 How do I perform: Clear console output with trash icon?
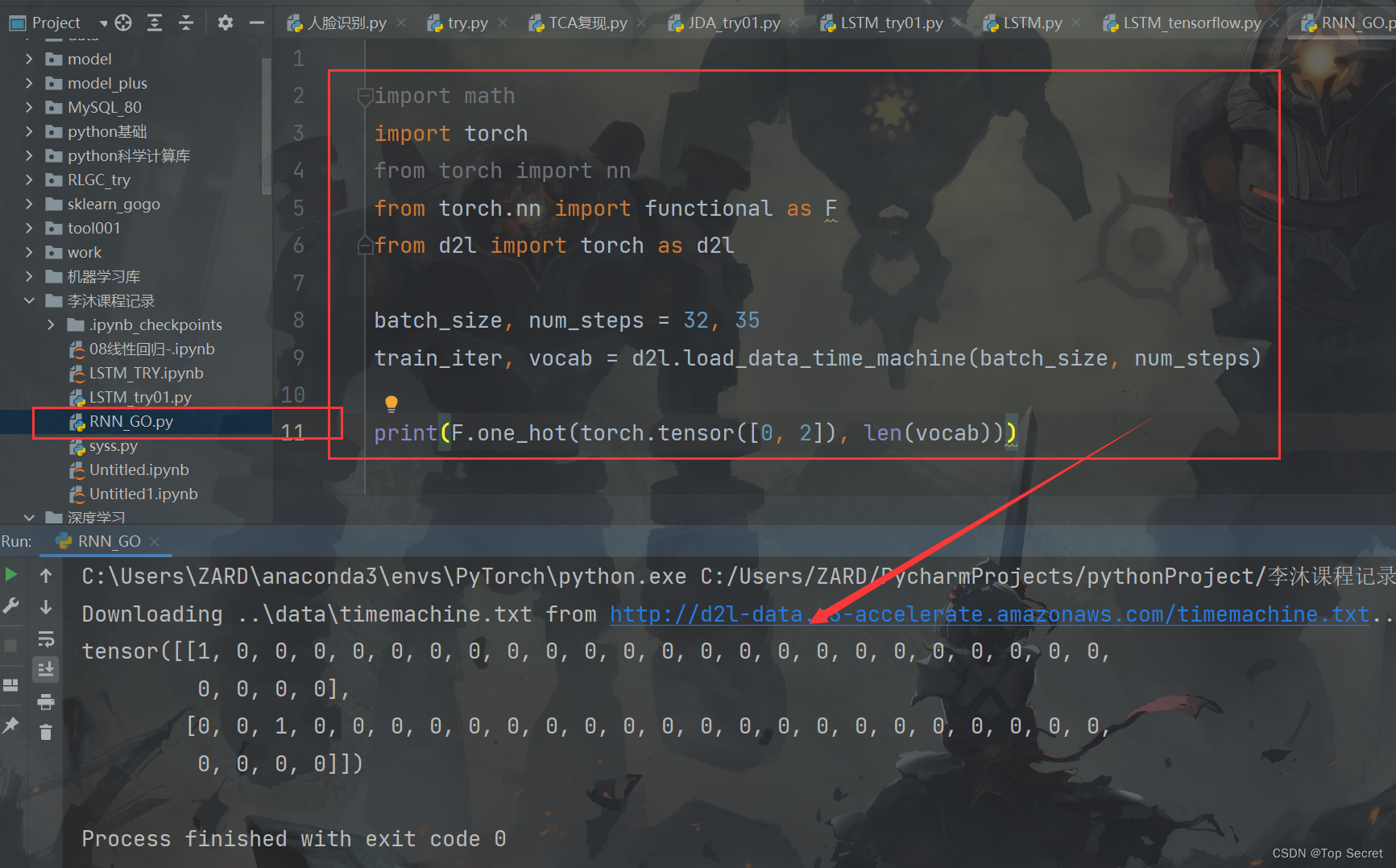click(x=46, y=732)
